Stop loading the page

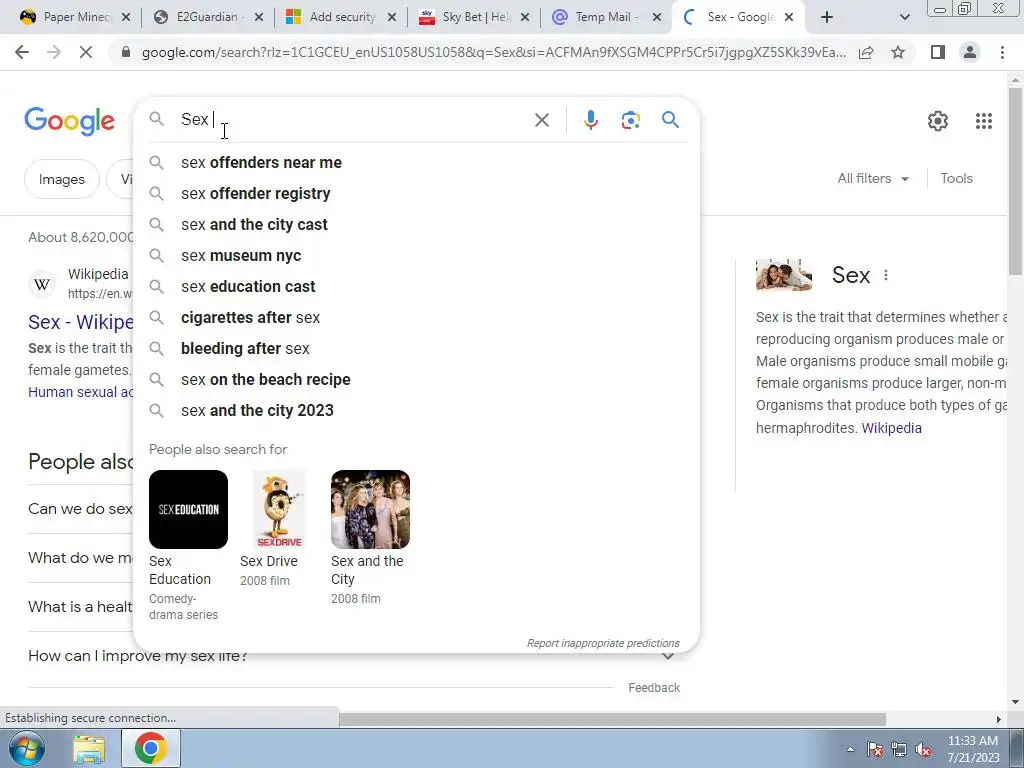[x=86, y=52]
